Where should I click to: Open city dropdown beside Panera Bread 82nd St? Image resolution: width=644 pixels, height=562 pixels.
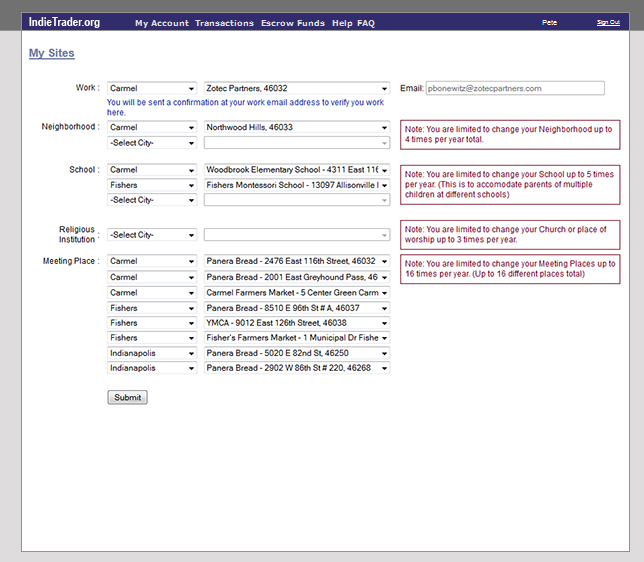(152, 353)
